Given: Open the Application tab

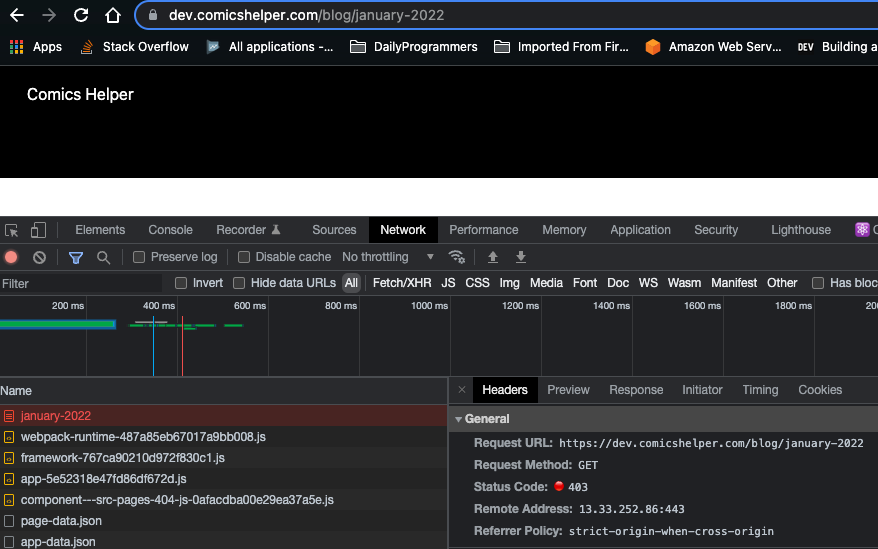Looking at the screenshot, I should [x=640, y=230].
